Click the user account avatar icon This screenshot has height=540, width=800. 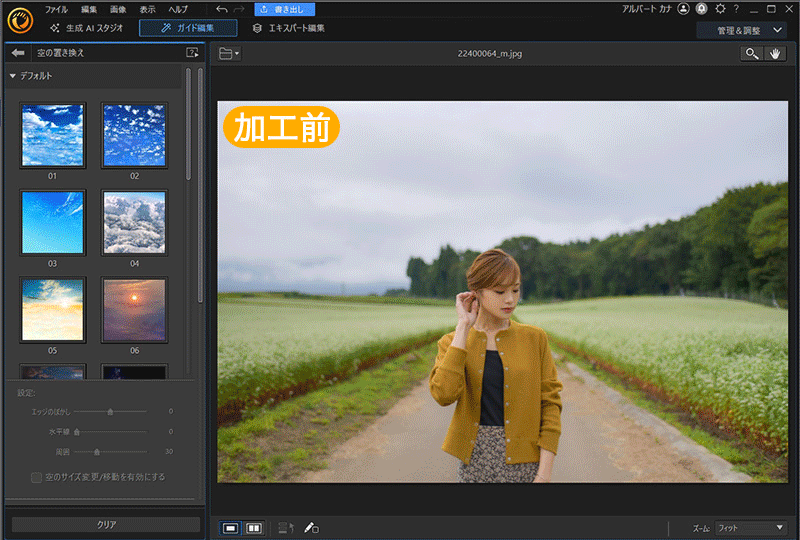(x=683, y=9)
